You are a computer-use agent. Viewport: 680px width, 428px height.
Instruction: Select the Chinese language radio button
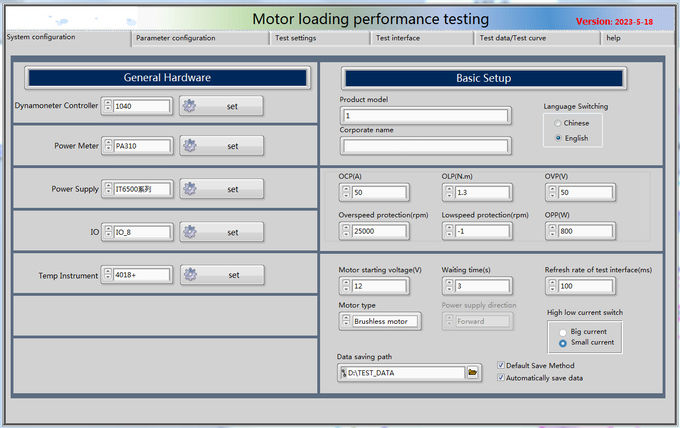(x=558, y=123)
